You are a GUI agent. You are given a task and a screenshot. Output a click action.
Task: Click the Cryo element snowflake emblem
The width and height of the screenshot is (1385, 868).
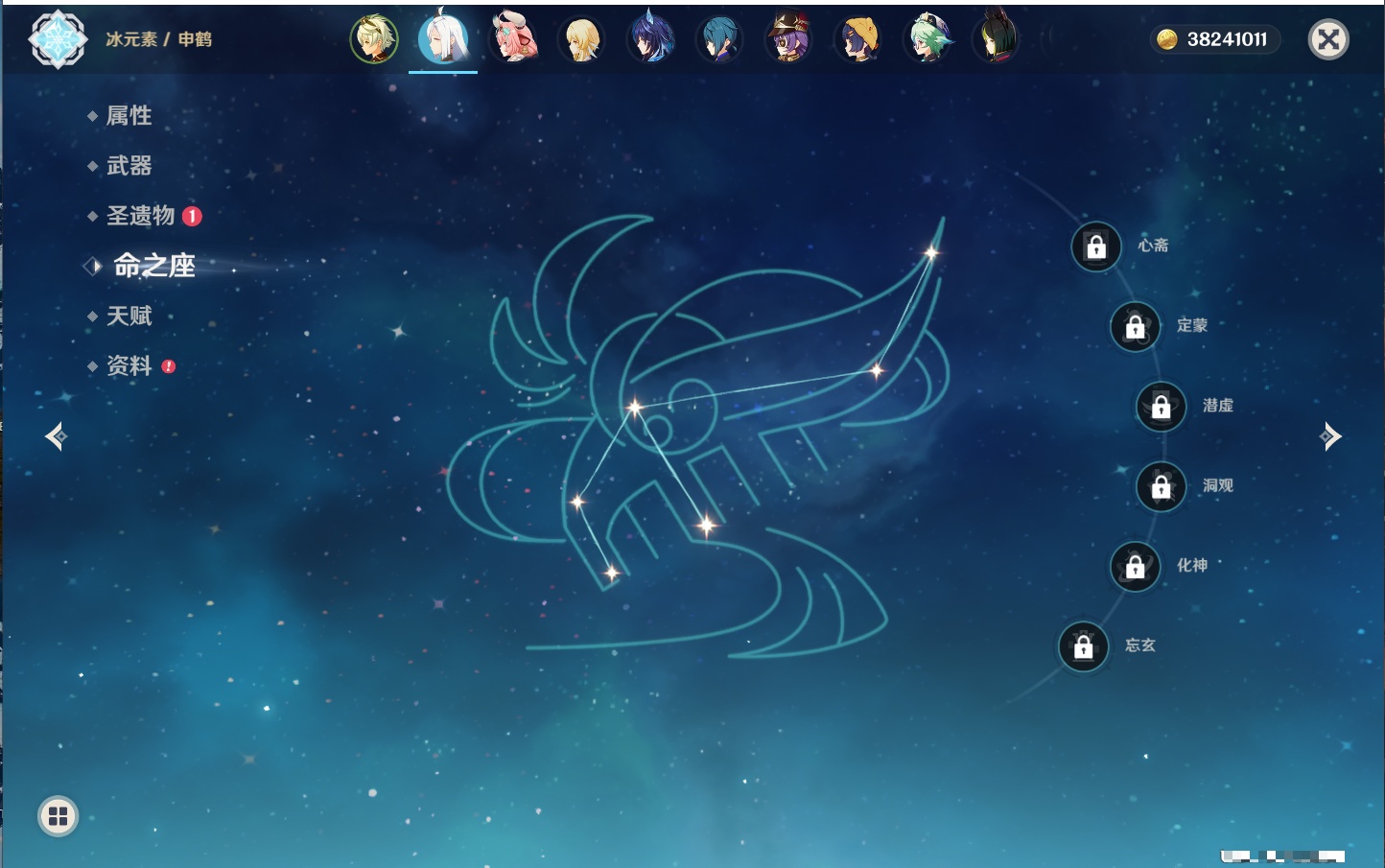pos(58,39)
